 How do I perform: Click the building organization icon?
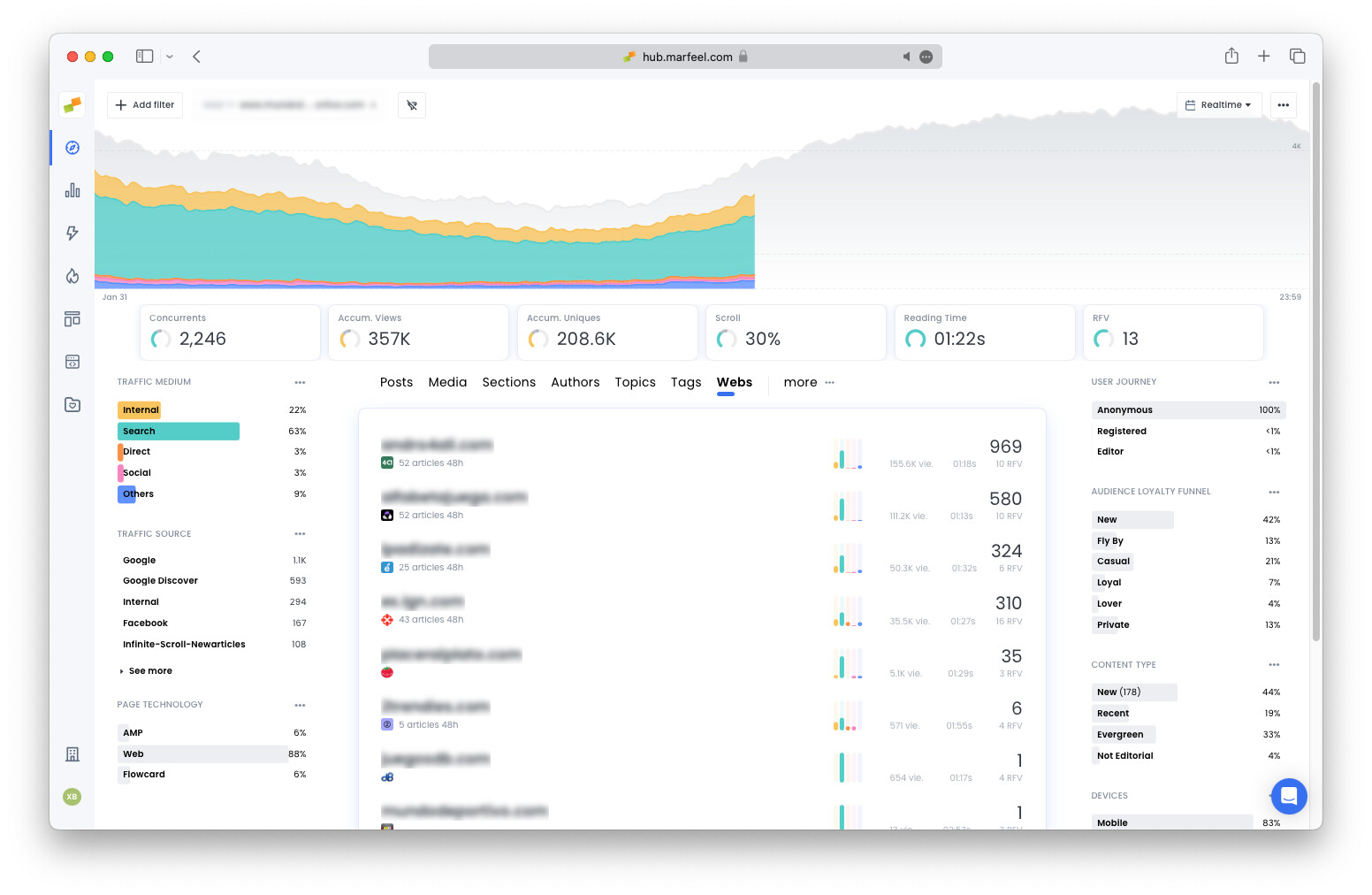pyautogui.click(x=72, y=754)
